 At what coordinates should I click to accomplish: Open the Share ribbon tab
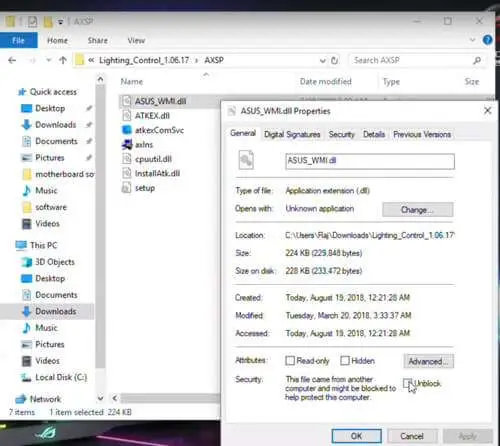click(98, 40)
